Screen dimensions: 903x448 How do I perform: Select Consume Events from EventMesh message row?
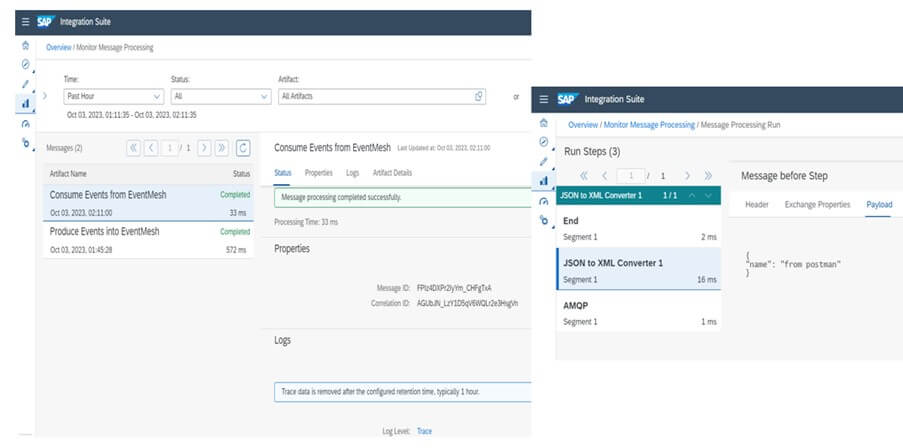coord(148,203)
